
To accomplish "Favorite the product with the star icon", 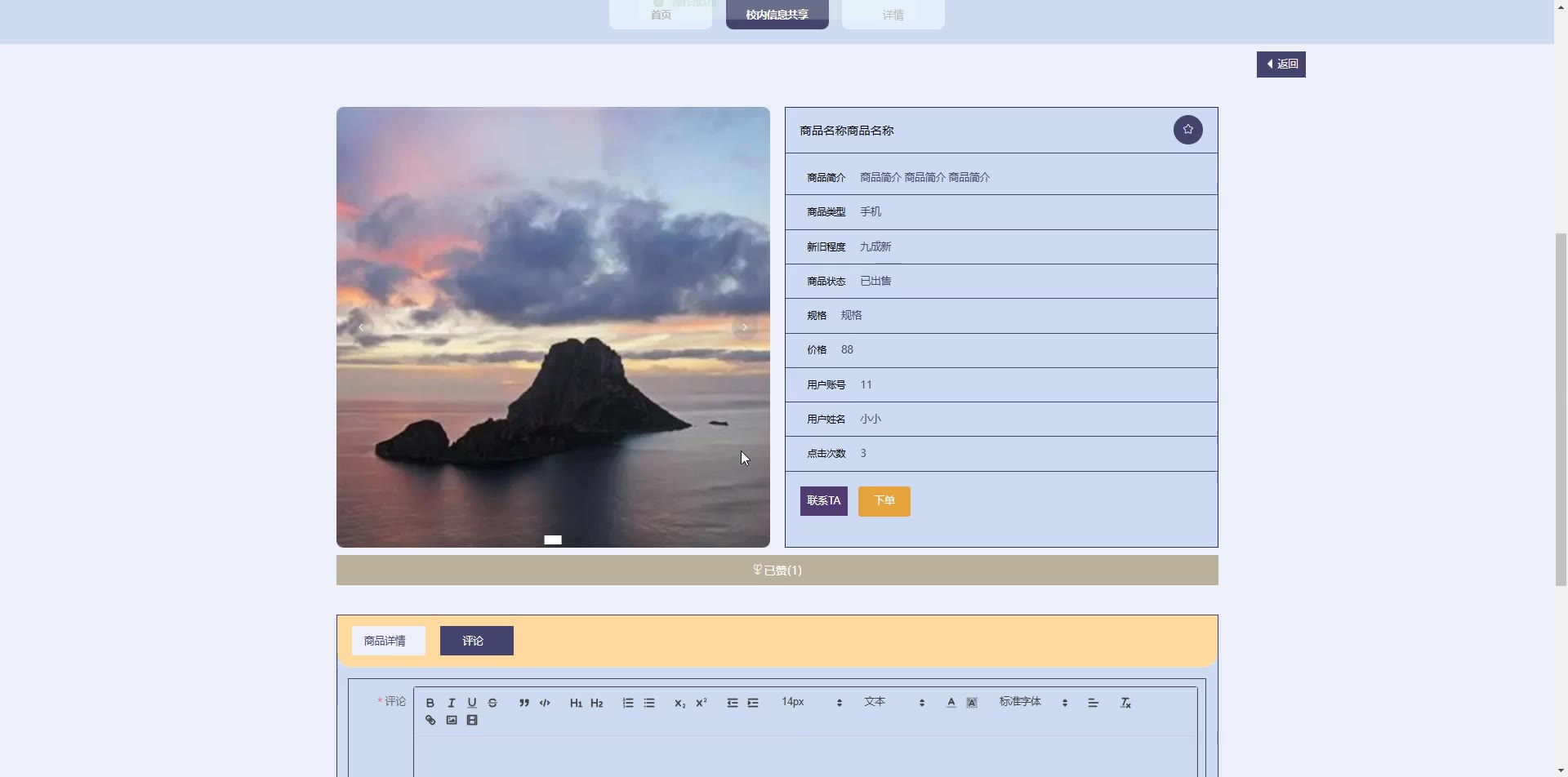I will tap(1187, 130).
